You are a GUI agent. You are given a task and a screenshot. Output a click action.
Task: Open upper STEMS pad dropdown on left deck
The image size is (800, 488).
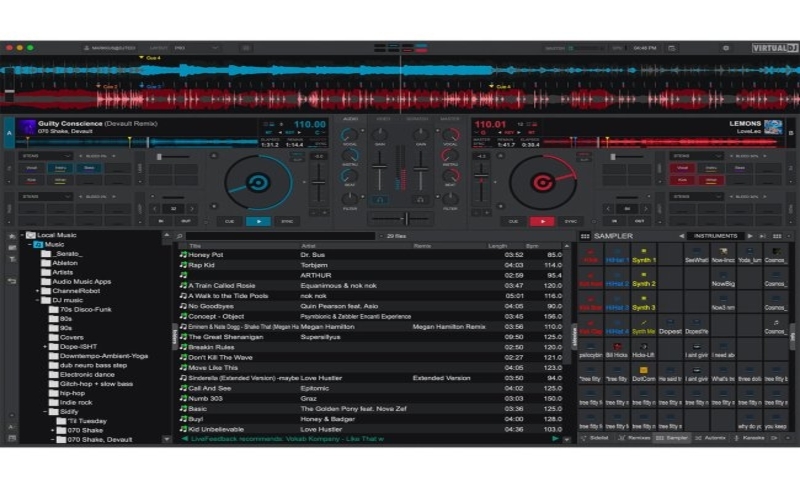[x=46, y=156]
